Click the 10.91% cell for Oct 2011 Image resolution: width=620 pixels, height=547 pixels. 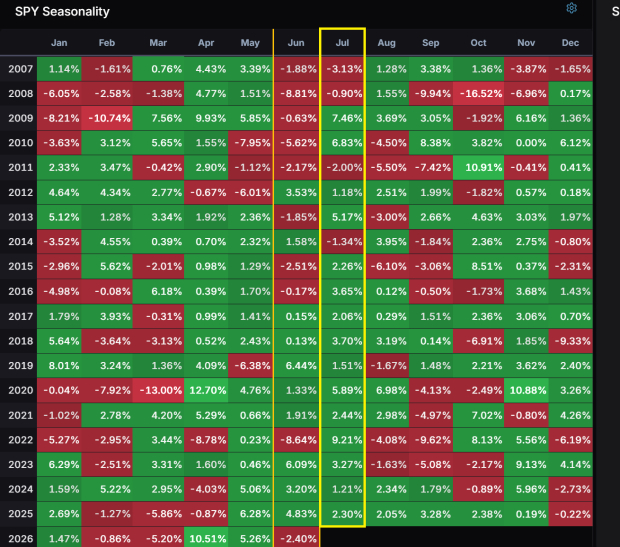478,168
